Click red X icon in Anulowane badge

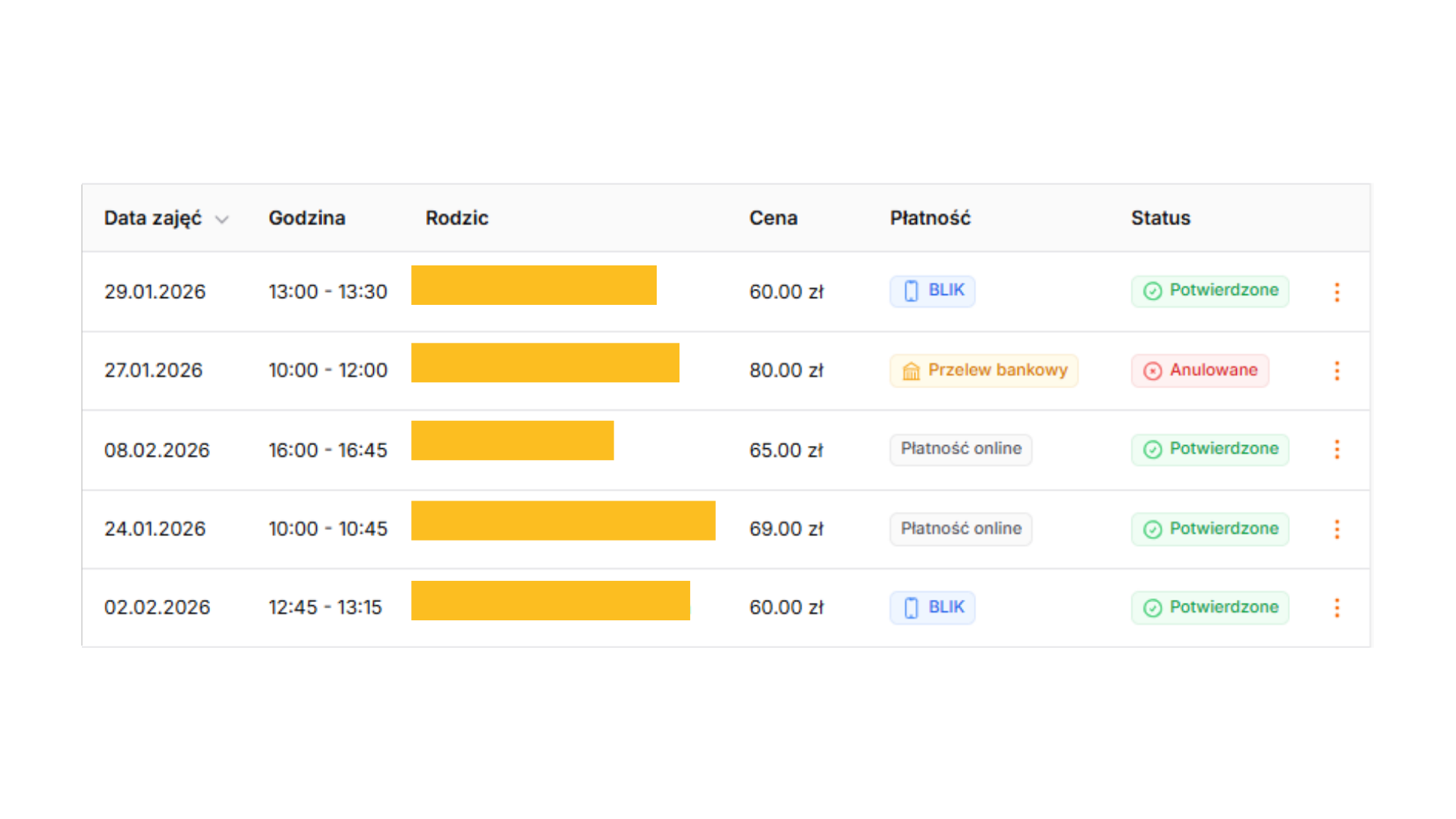click(1152, 371)
